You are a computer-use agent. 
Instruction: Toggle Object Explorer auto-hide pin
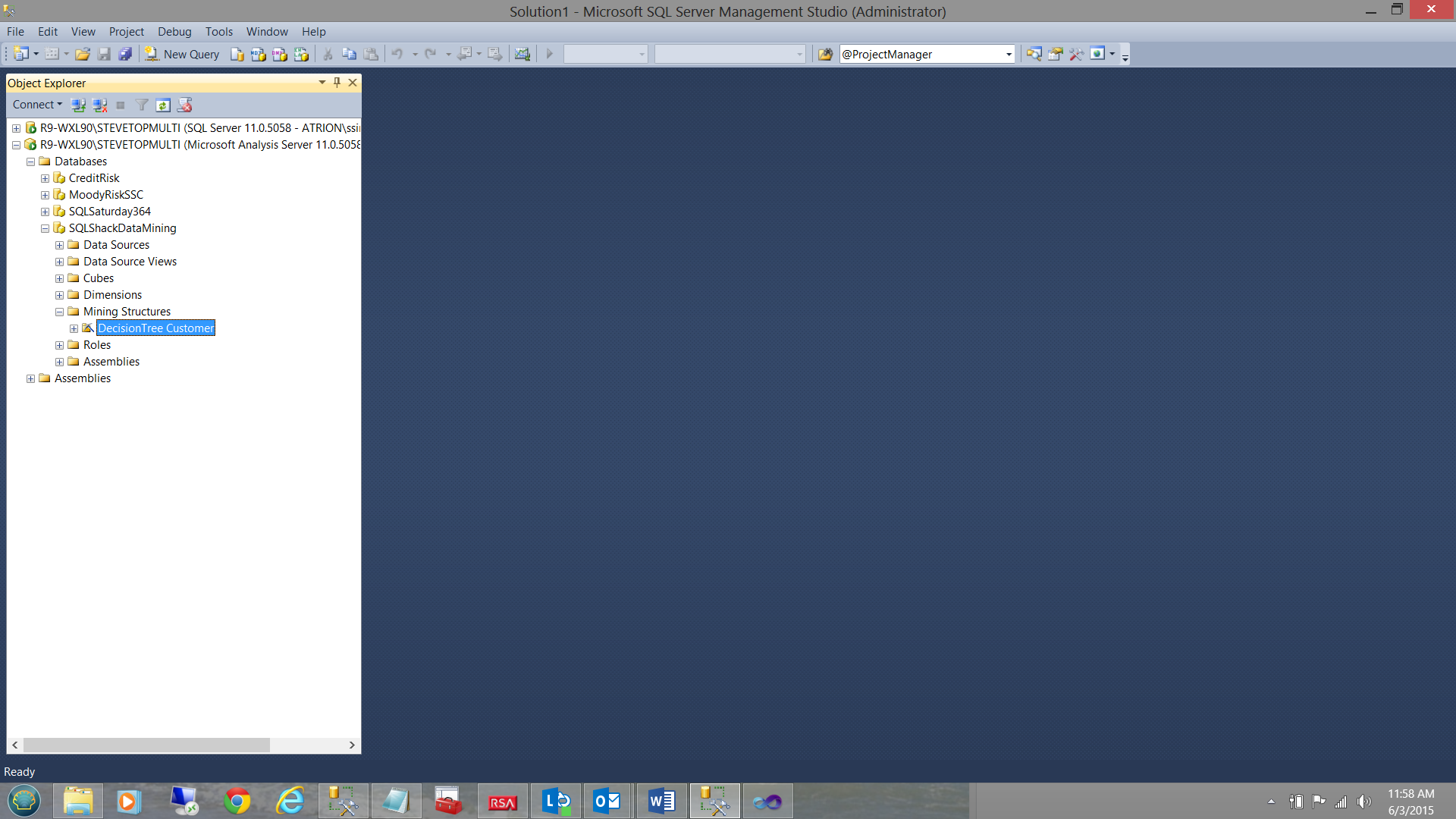pyautogui.click(x=337, y=83)
